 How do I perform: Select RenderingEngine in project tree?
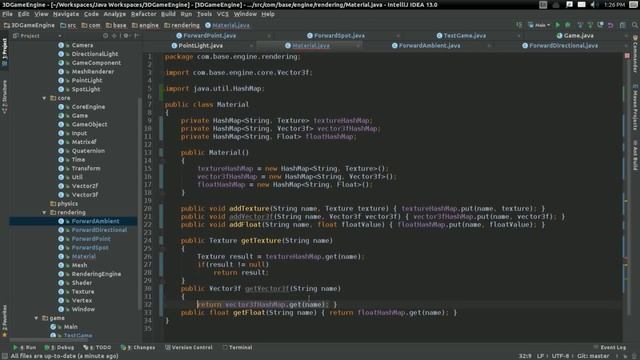tap(96, 274)
